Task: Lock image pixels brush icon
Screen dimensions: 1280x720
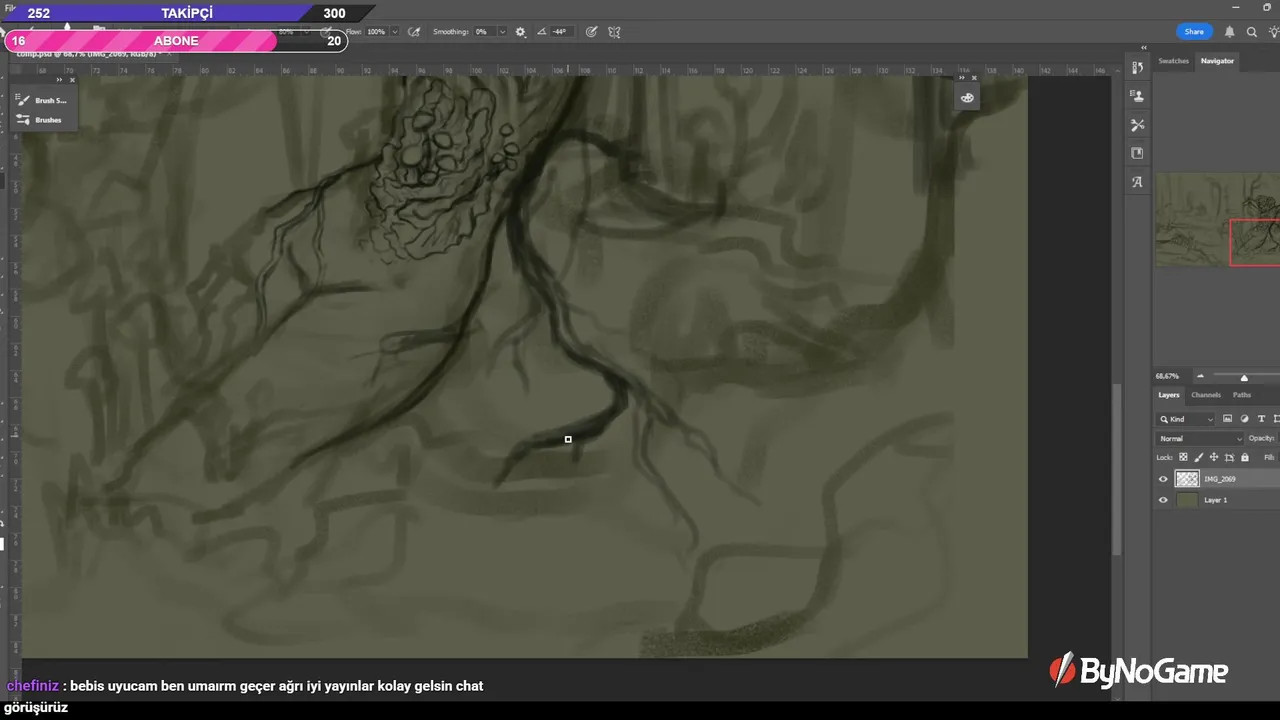Action: click(x=1198, y=457)
